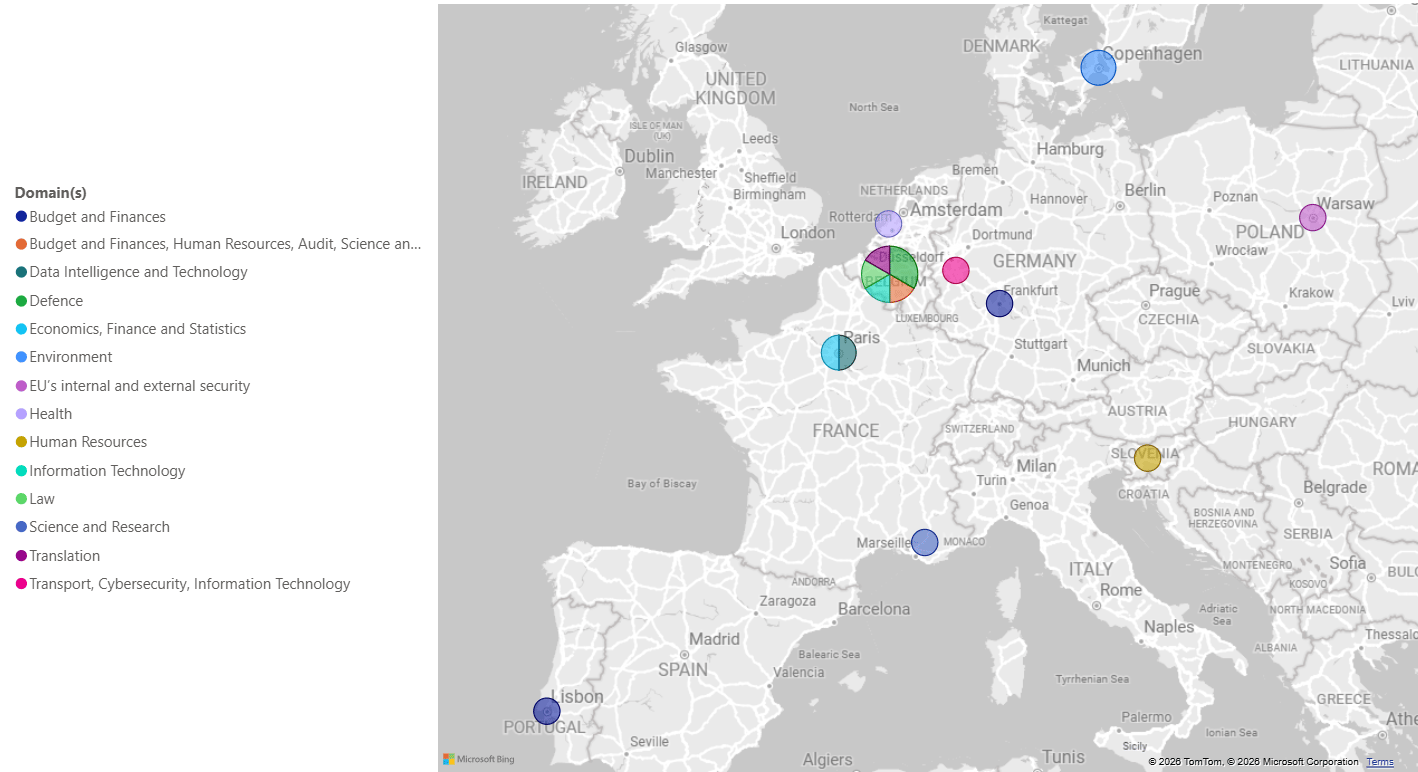Select the dark blue bubble near Frankfurt
This screenshot has height=772, width=1418.
[999, 303]
